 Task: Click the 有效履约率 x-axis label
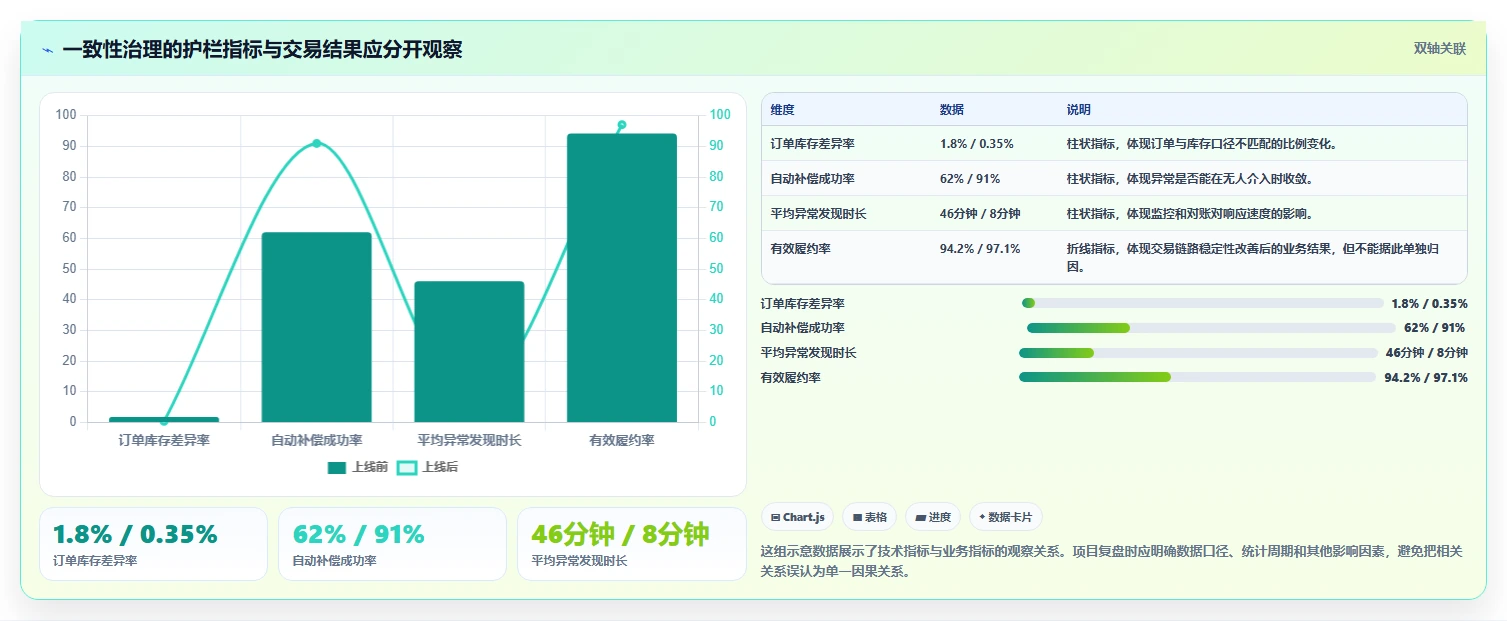622,441
